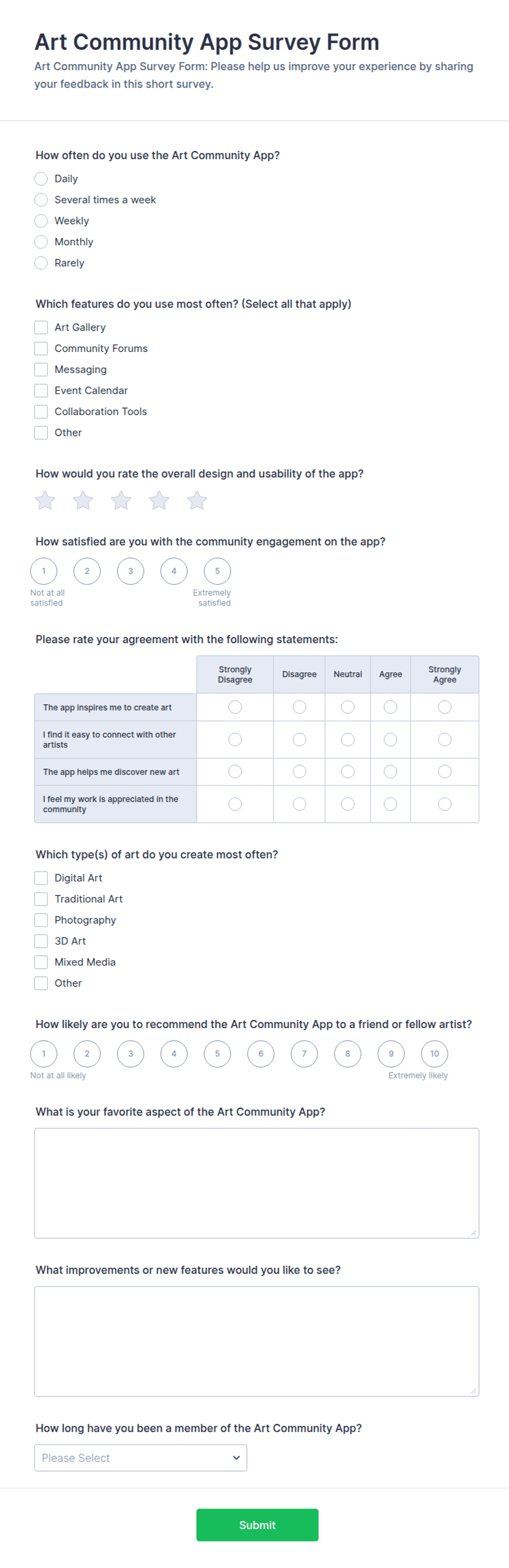
Task: Open the membership length Please Select dropdown
Action: click(x=141, y=1458)
